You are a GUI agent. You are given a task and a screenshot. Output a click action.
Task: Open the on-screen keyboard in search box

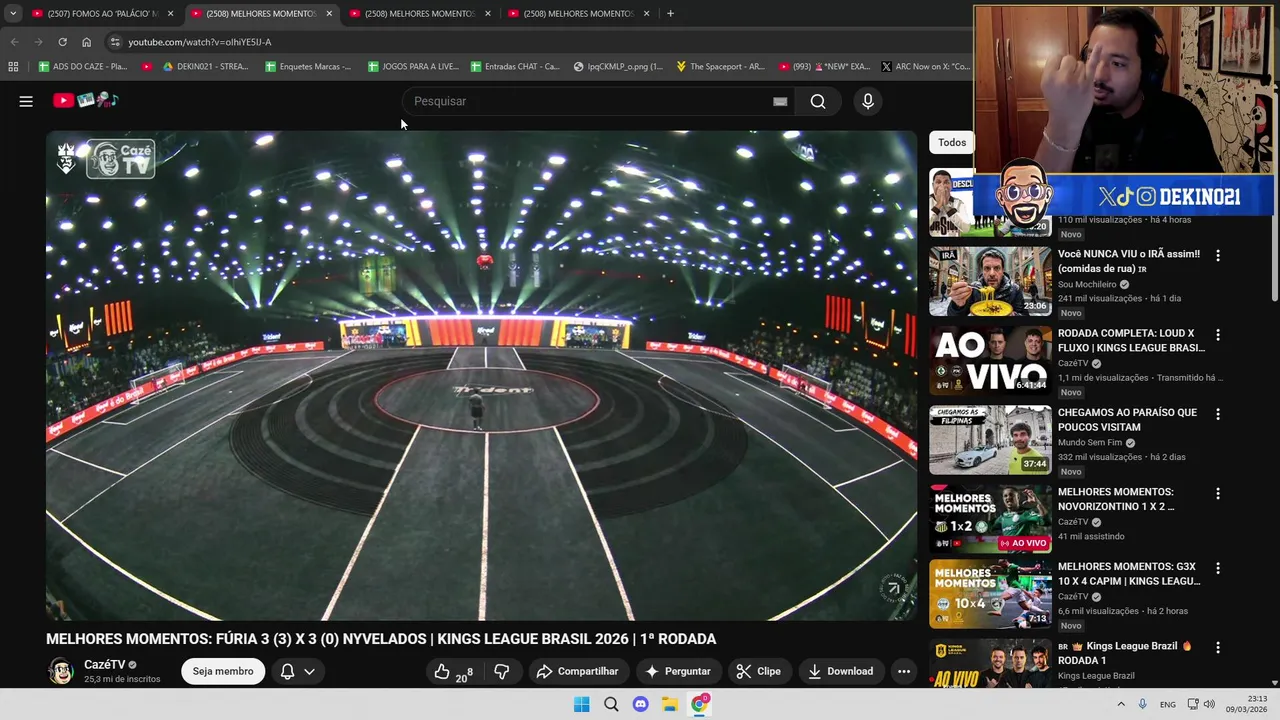[780, 101]
